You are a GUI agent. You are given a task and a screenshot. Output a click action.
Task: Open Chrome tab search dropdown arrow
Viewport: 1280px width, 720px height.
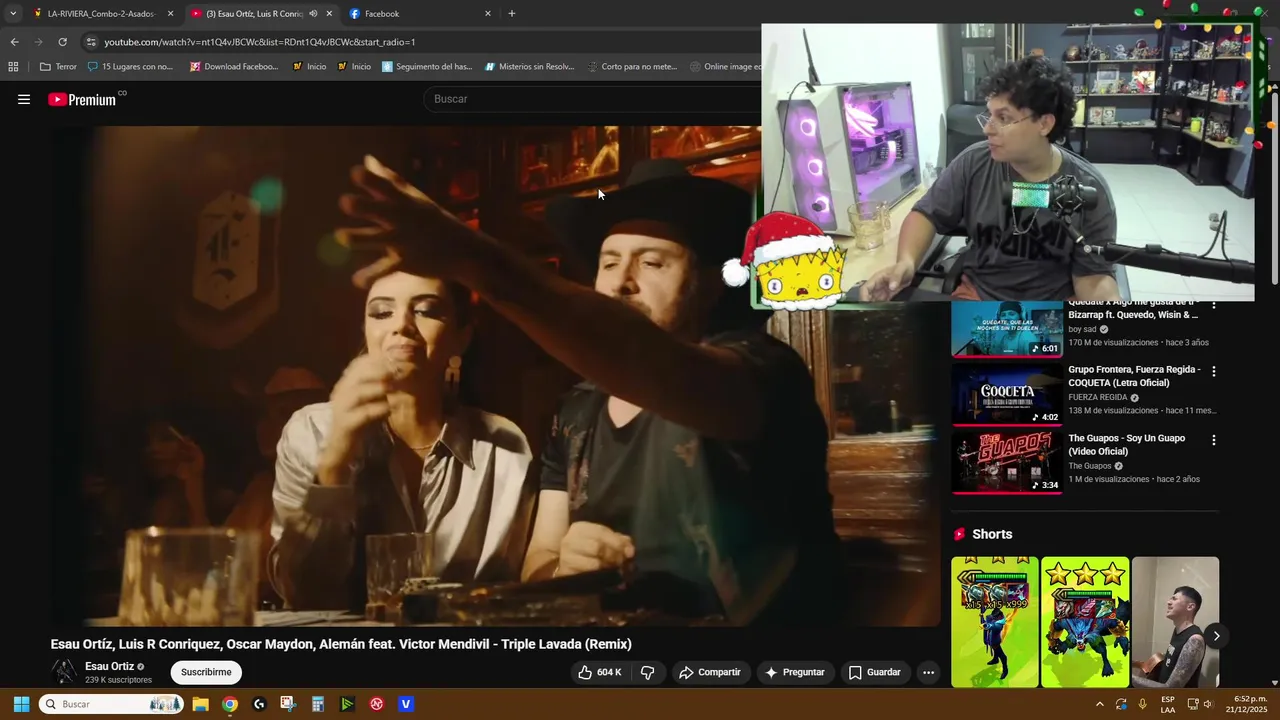tap(12, 14)
